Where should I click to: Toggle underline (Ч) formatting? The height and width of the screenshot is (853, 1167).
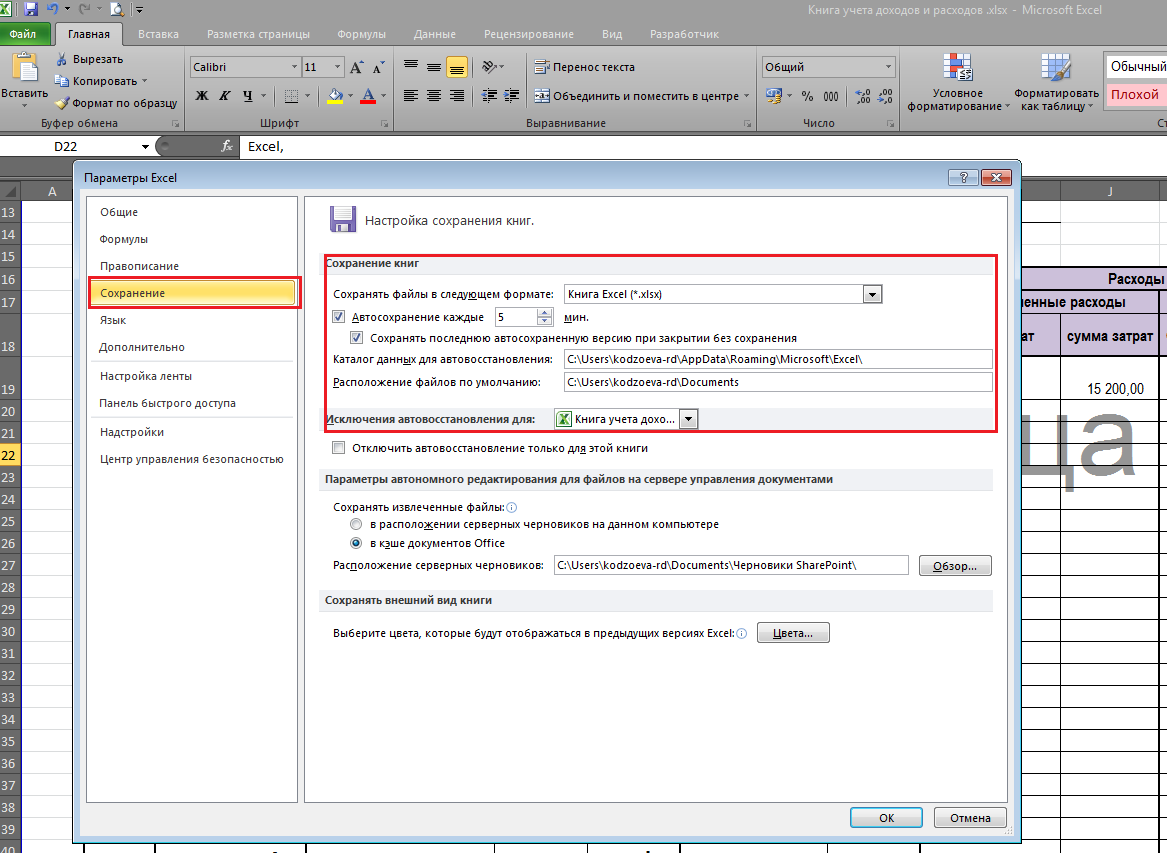point(247,95)
